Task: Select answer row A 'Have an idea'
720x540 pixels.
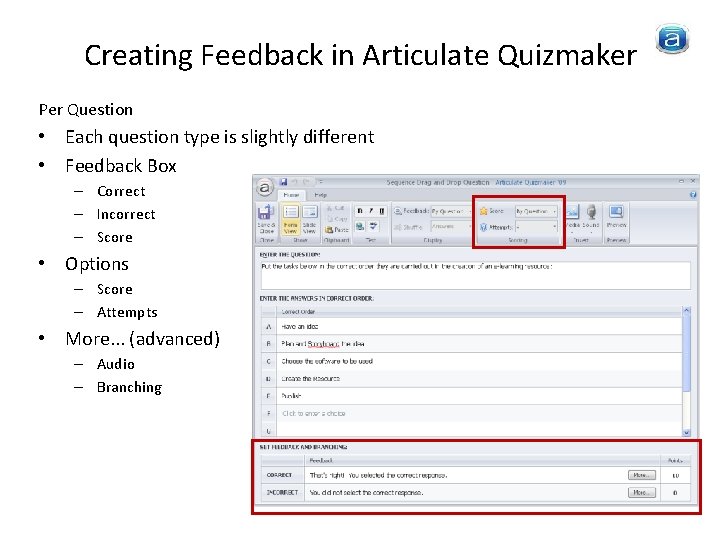Action: (x=472, y=326)
